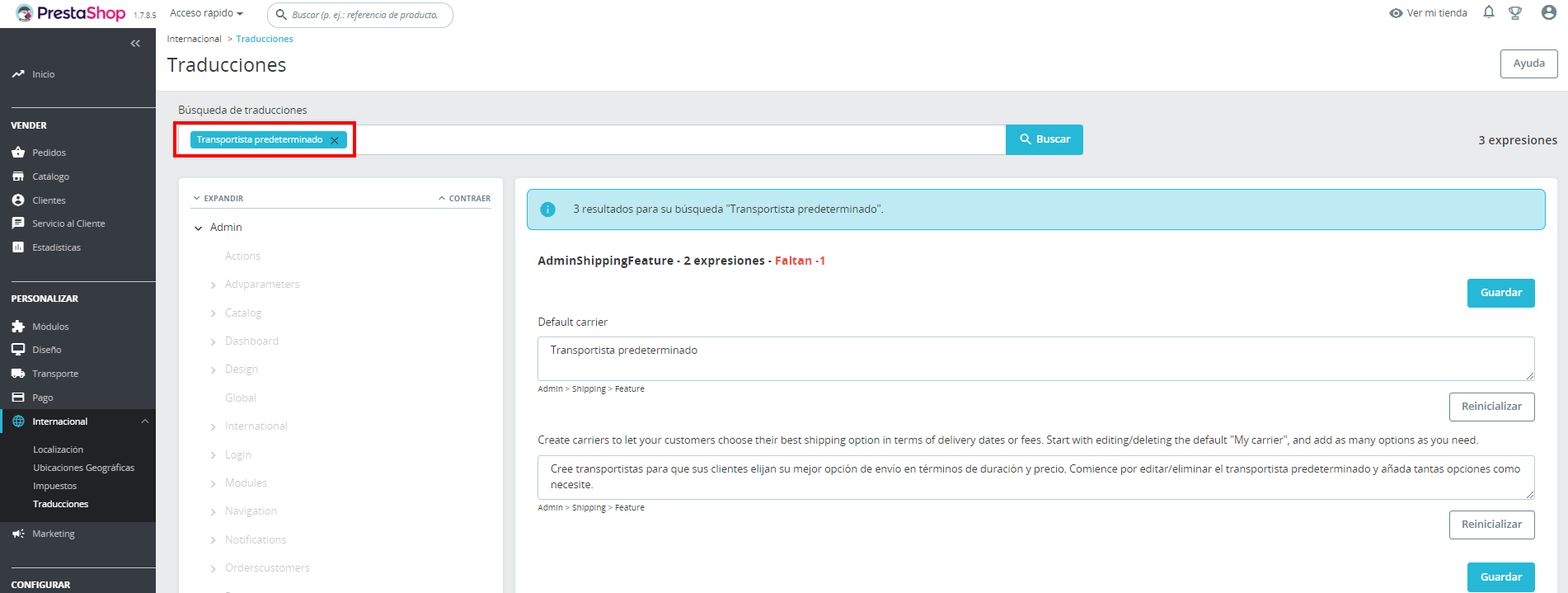Expand the Navigation tree node
The image size is (1568, 593).
coord(214,511)
